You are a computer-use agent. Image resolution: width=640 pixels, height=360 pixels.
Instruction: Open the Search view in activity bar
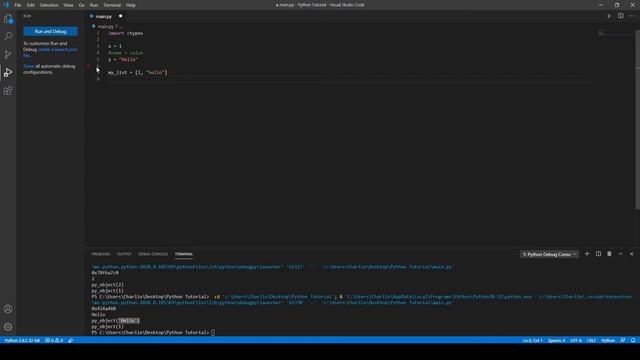coord(8,36)
